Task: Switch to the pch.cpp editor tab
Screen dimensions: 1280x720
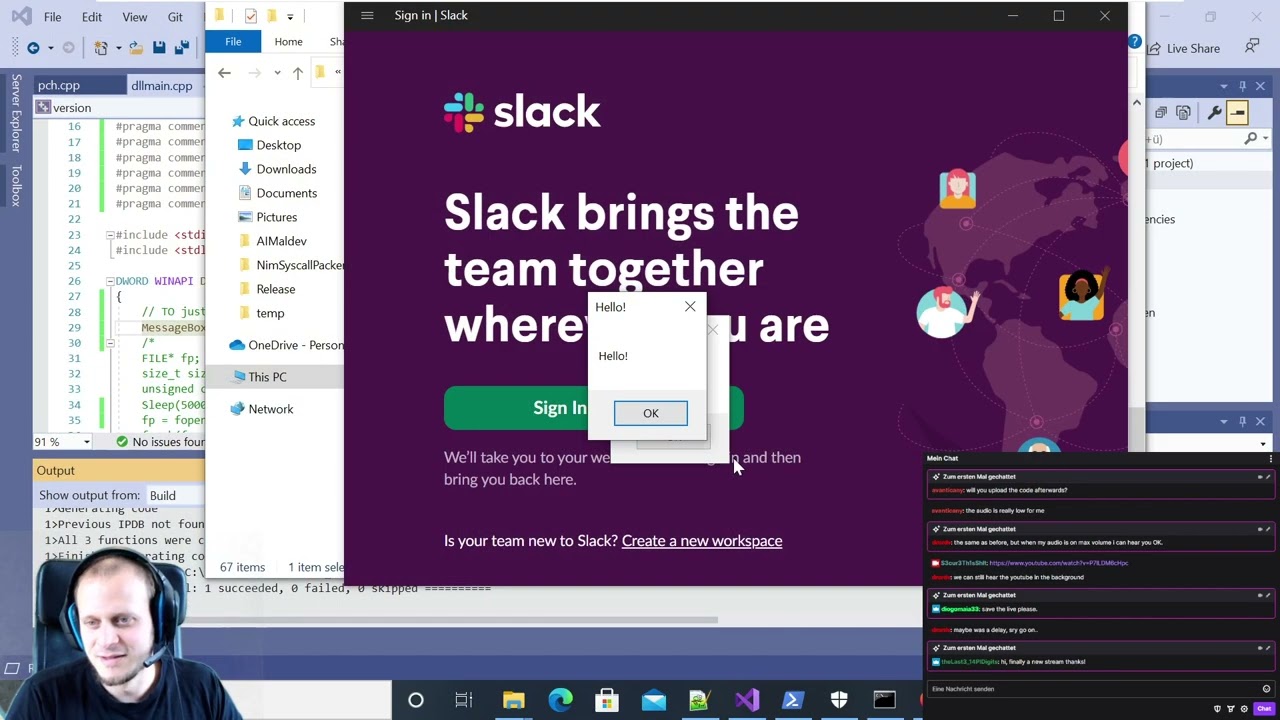Action: 59,86
